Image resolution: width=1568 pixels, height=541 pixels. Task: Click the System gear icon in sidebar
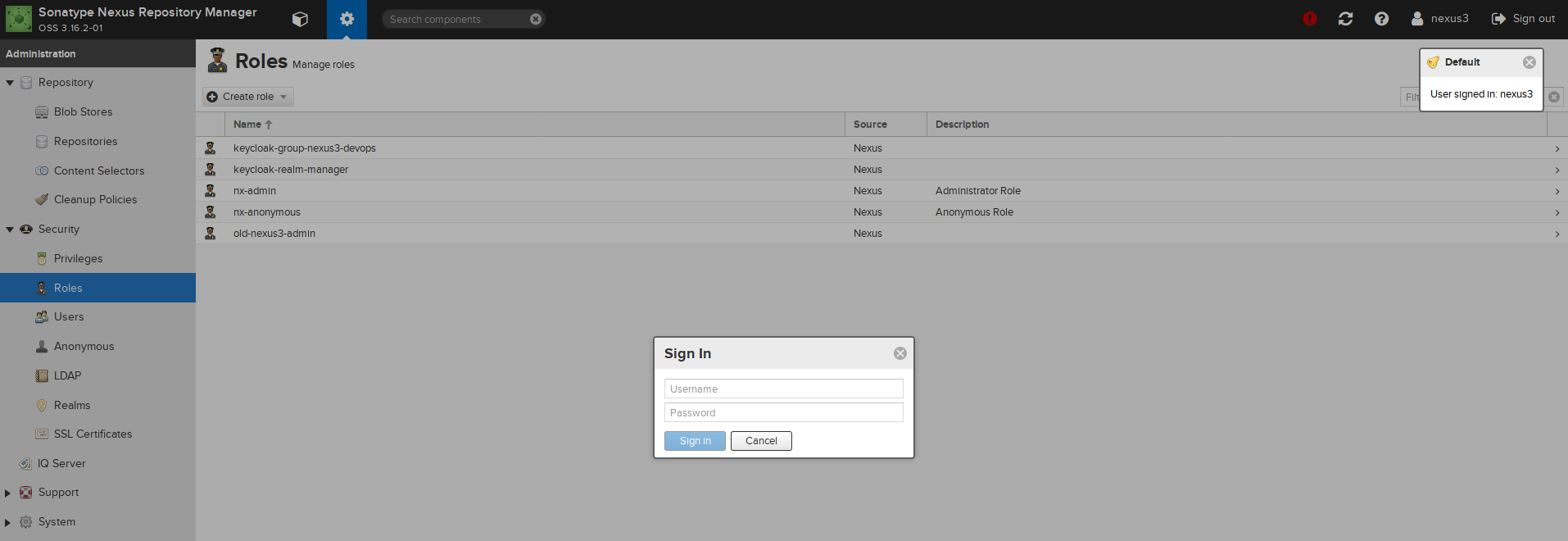(26, 522)
